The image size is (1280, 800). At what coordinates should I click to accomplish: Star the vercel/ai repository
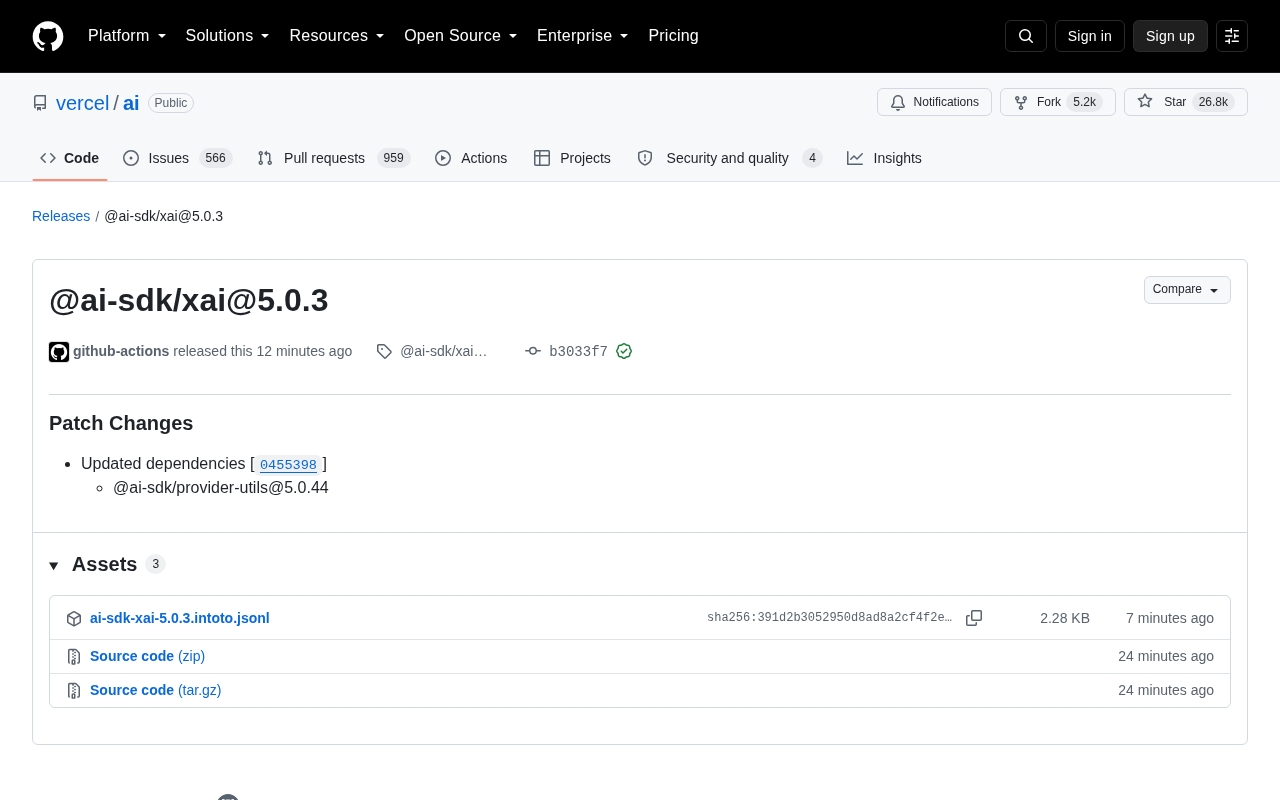1186,102
